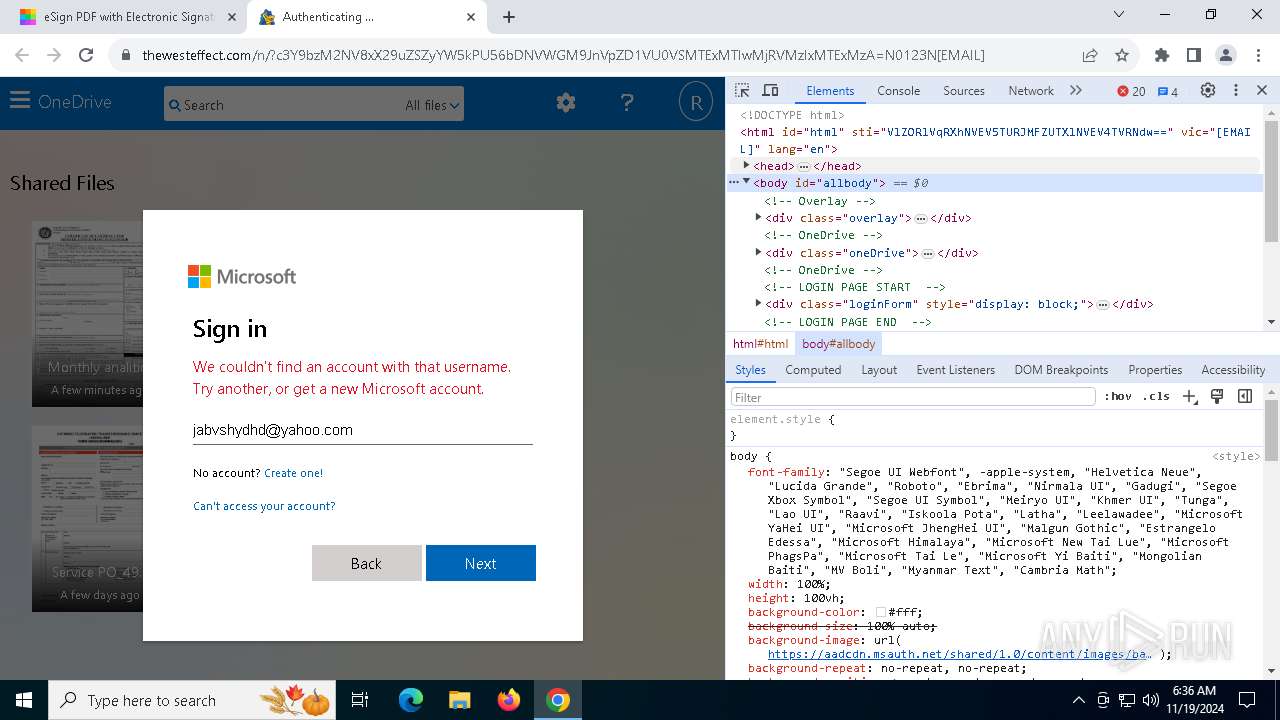1280x720 pixels.
Task: Expand the div class oneDrive node
Action: pos(758,252)
